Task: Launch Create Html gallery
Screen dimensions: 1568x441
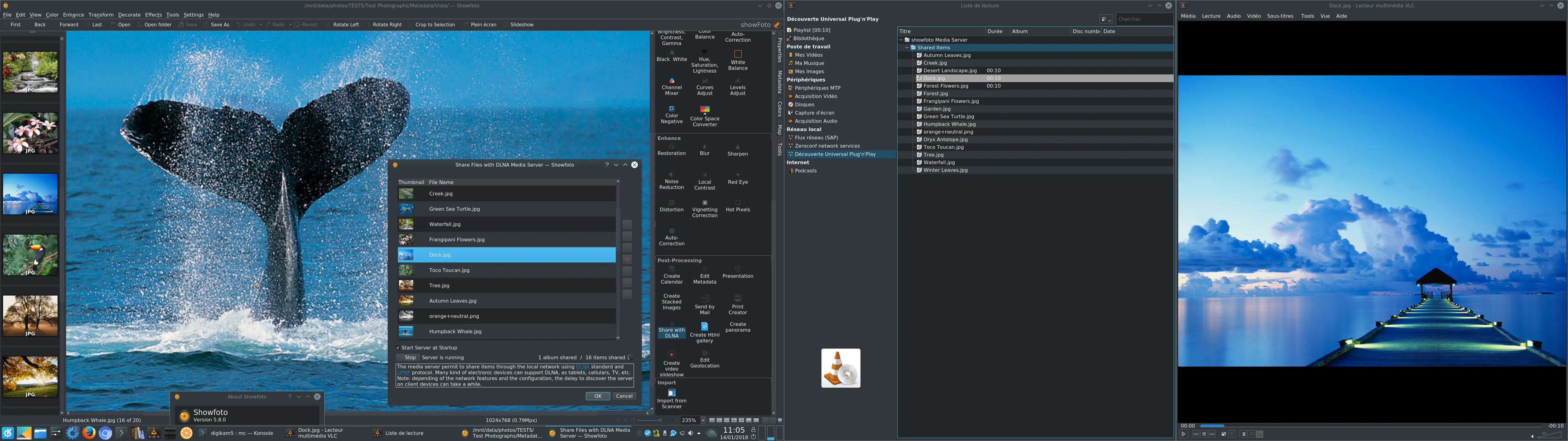Action: click(704, 333)
